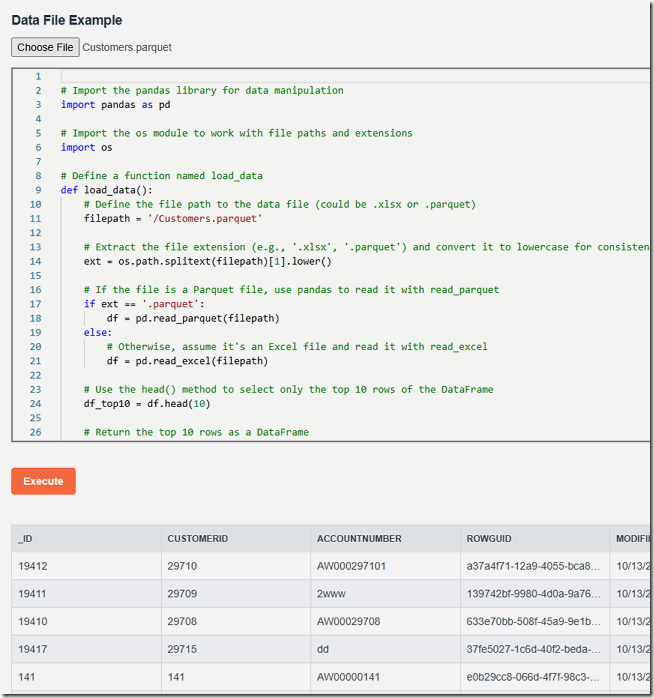Screen dimensions: 654x698
Task: Click the 'def load_data():' line
Action: 106,190
